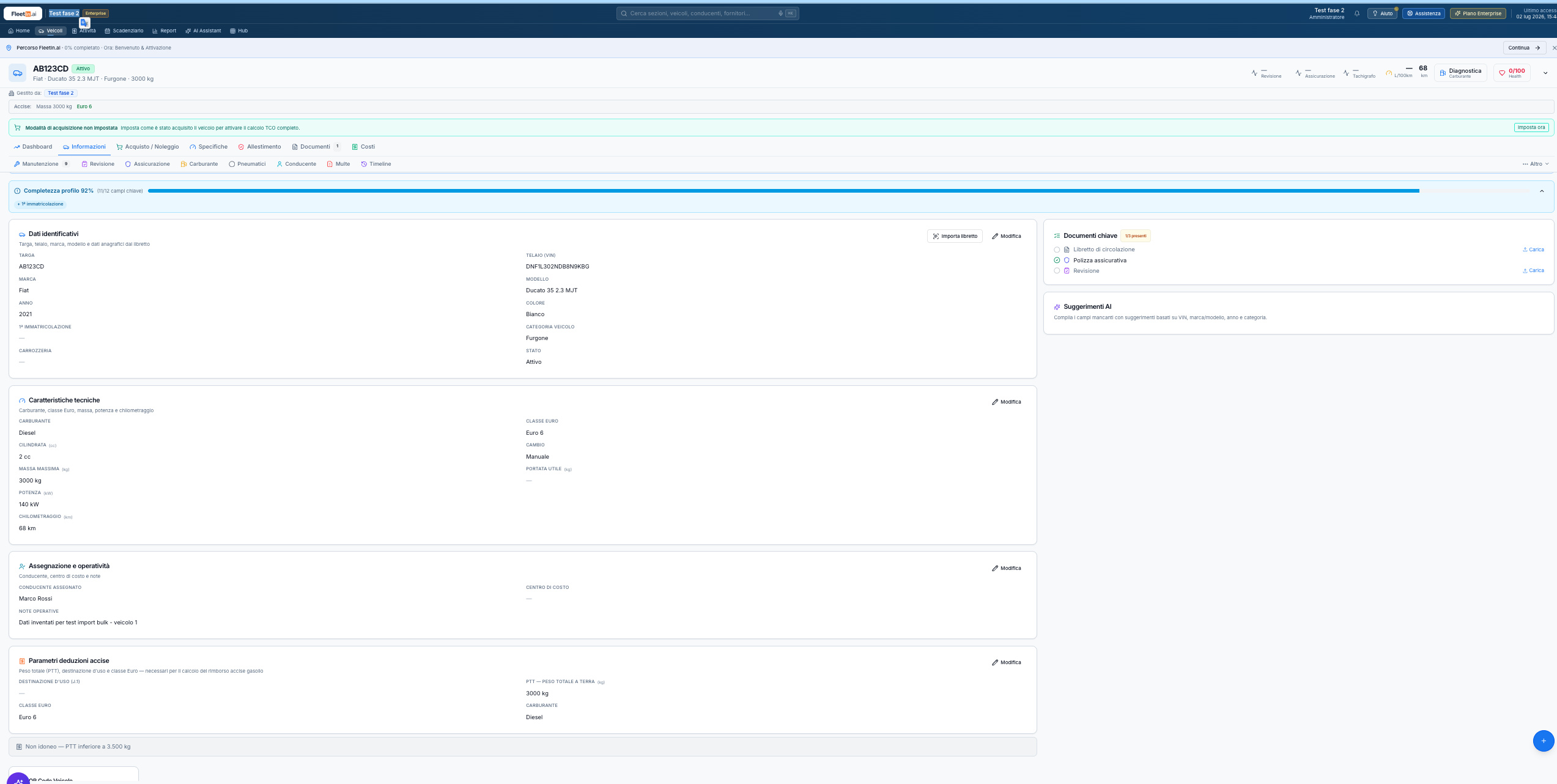Collapse the Completezza profilo panel
1557x784 pixels.
[1542, 191]
